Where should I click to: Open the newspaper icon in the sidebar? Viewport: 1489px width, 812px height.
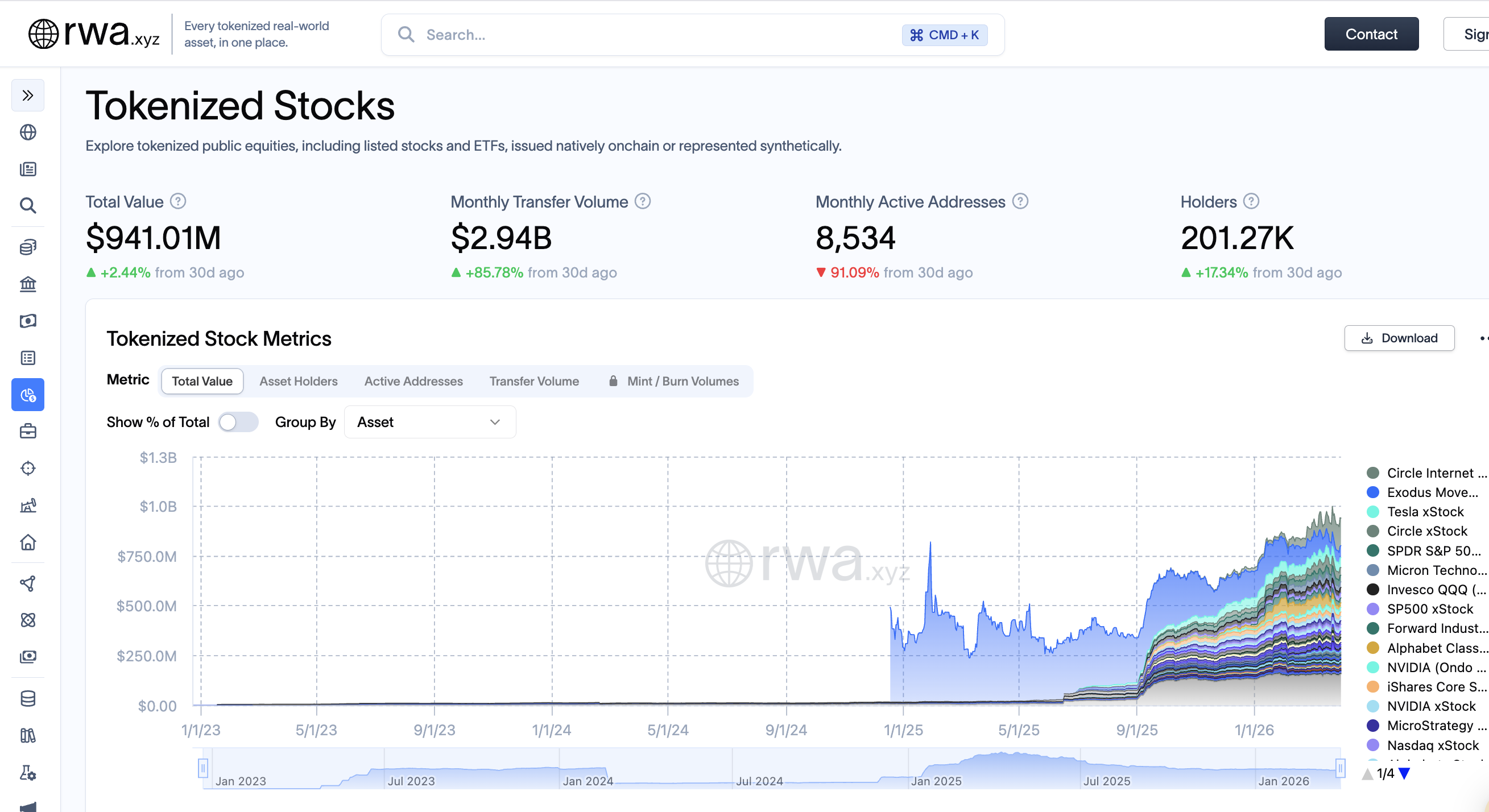click(28, 169)
